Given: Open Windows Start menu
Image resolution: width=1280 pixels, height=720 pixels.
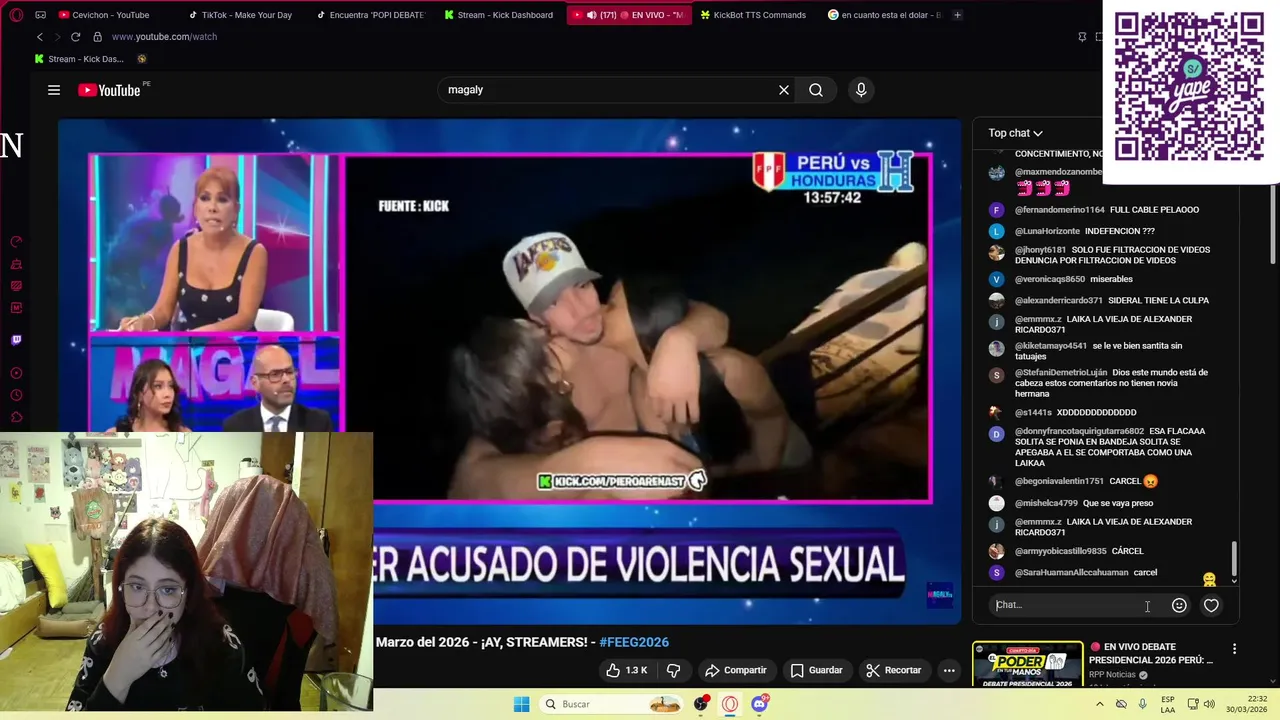Looking at the screenshot, I should coord(521,704).
